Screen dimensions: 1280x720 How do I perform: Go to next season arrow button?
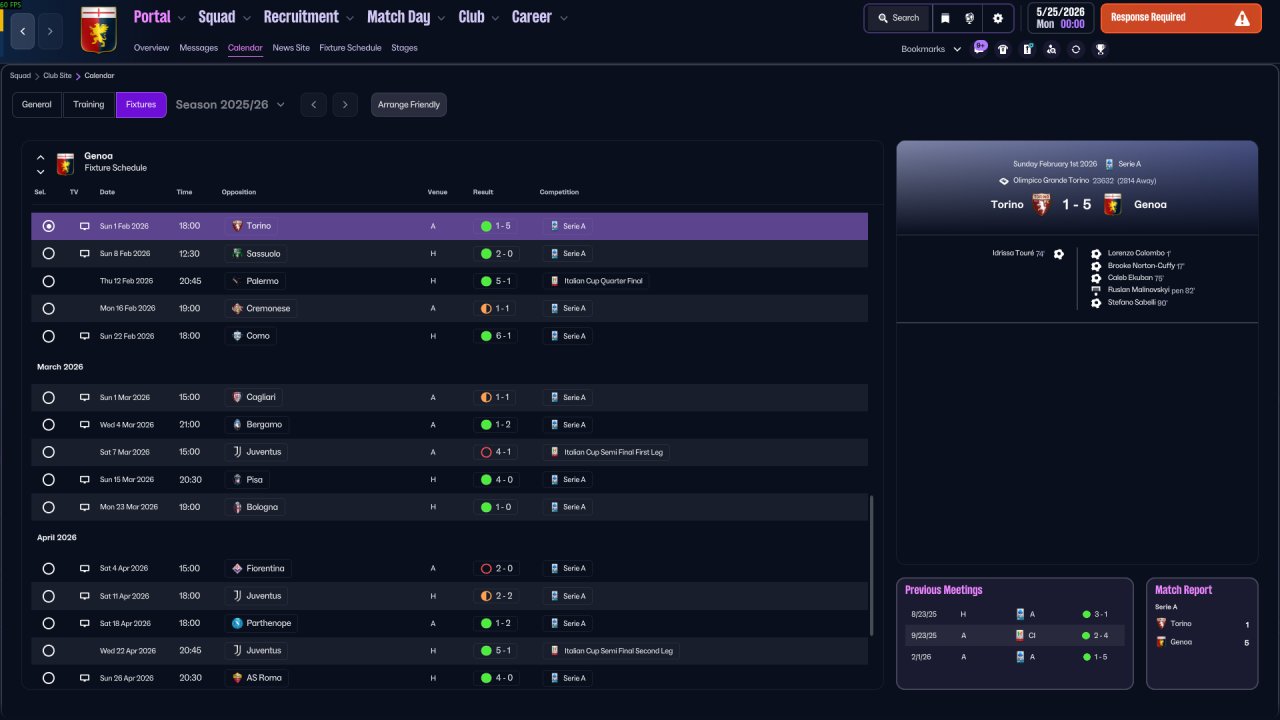(x=345, y=105)
